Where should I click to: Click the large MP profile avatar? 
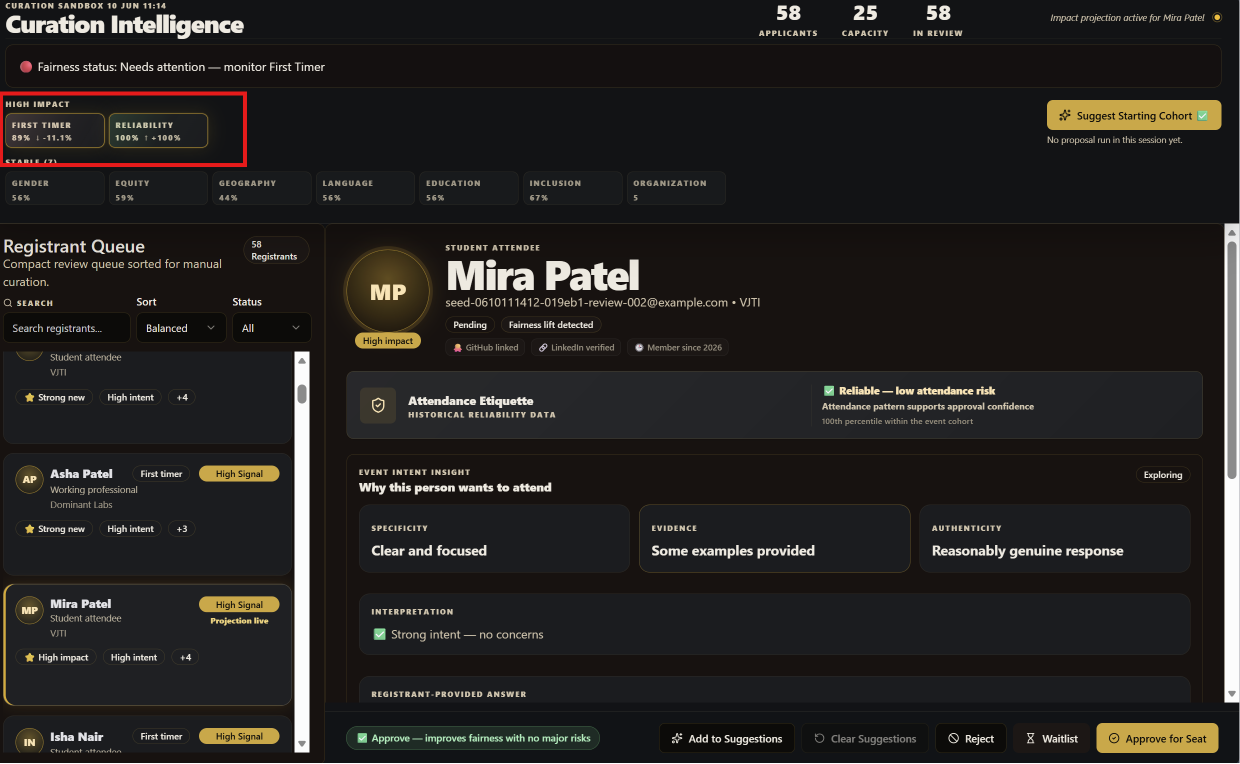tap(388, 292)
